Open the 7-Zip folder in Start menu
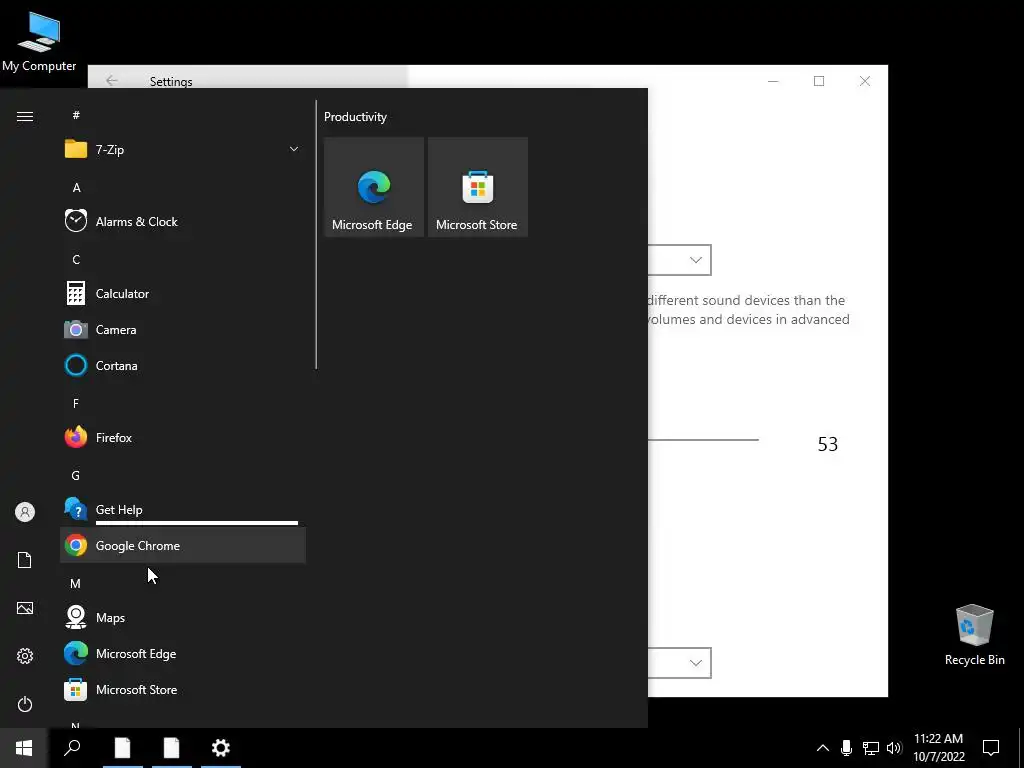The width and height of the screenshot is (1024, 768). (183, 150)
